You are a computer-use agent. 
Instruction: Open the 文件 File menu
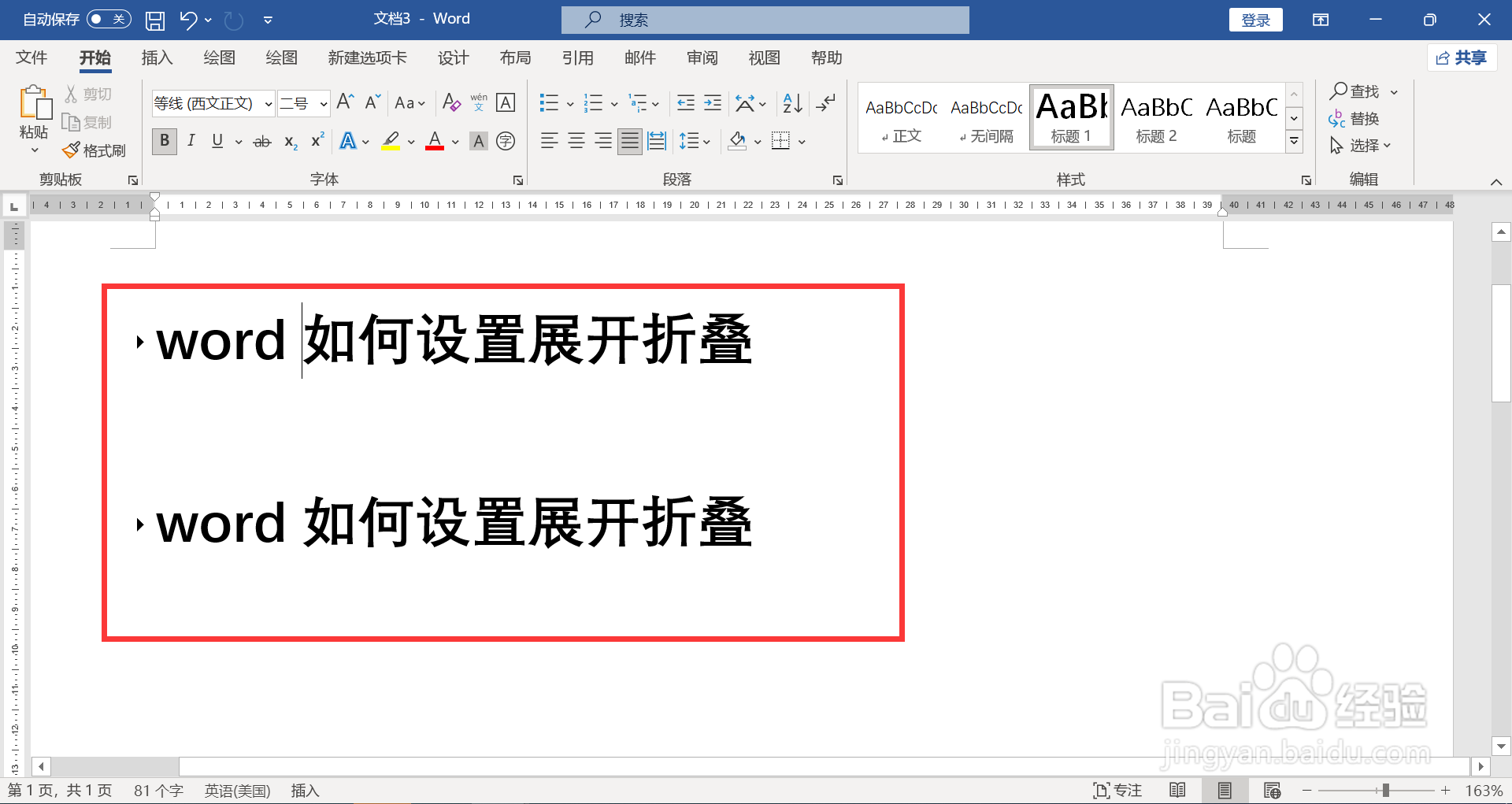pos(31,58)
